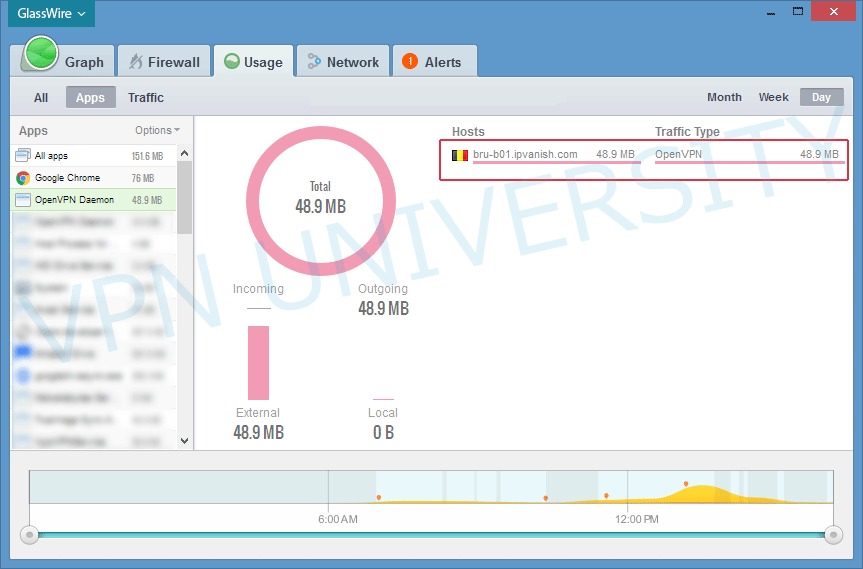Click the Traffic Type column header
Image resolution: width=863 pixels, height=569 pixels.
pyautogui.click(x=687, y=132)
